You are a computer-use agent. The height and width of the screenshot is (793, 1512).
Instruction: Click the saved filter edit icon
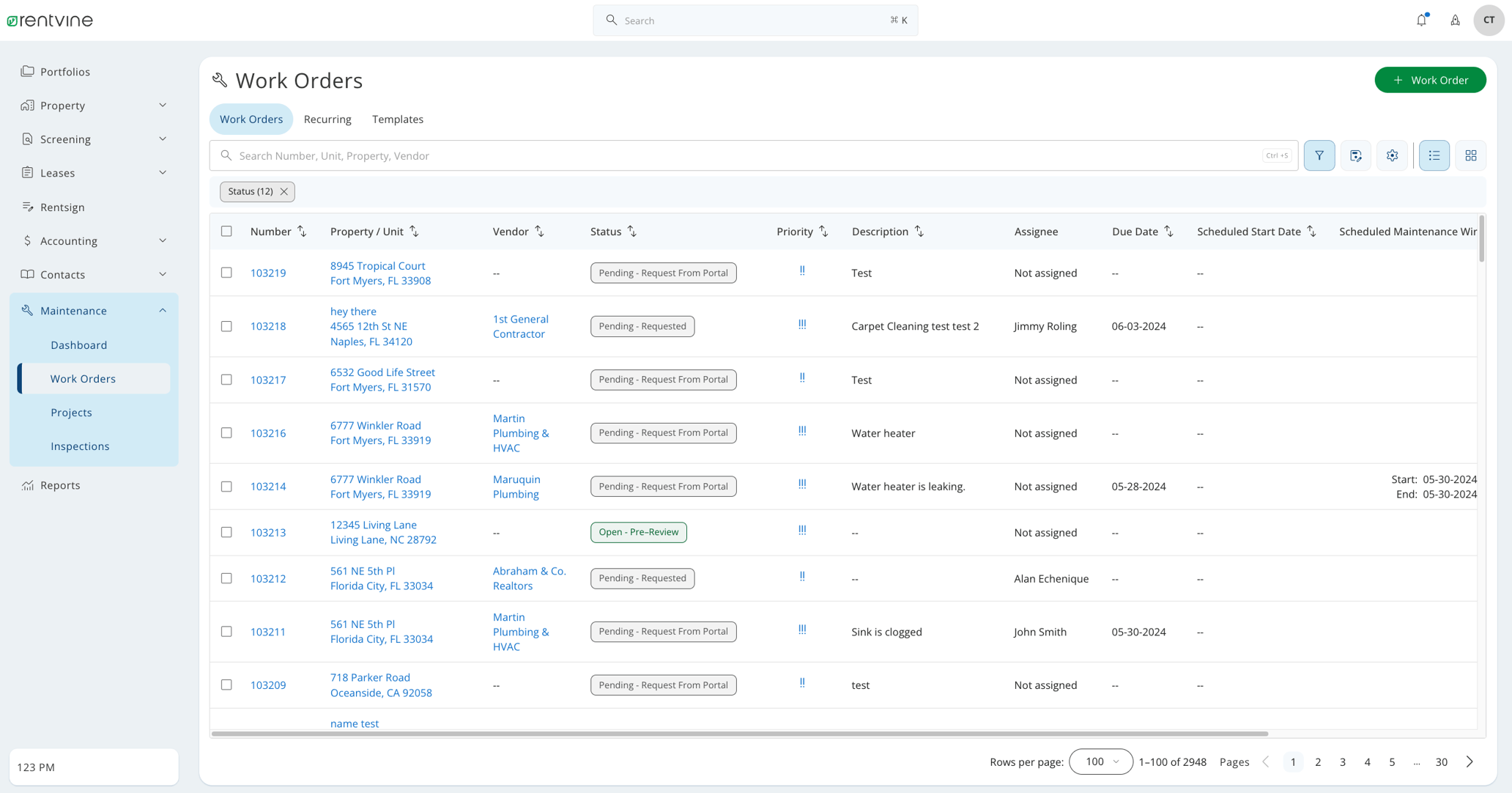click(1355, 155)
